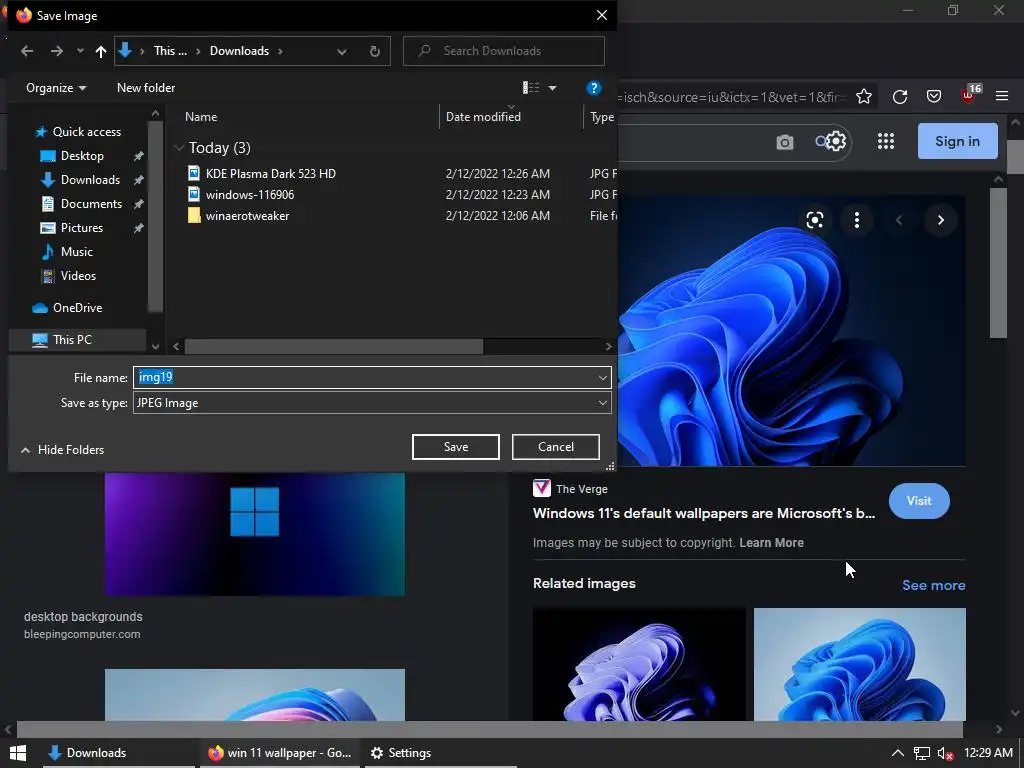
Task: Click the Save button
Action: click(456, 447)
